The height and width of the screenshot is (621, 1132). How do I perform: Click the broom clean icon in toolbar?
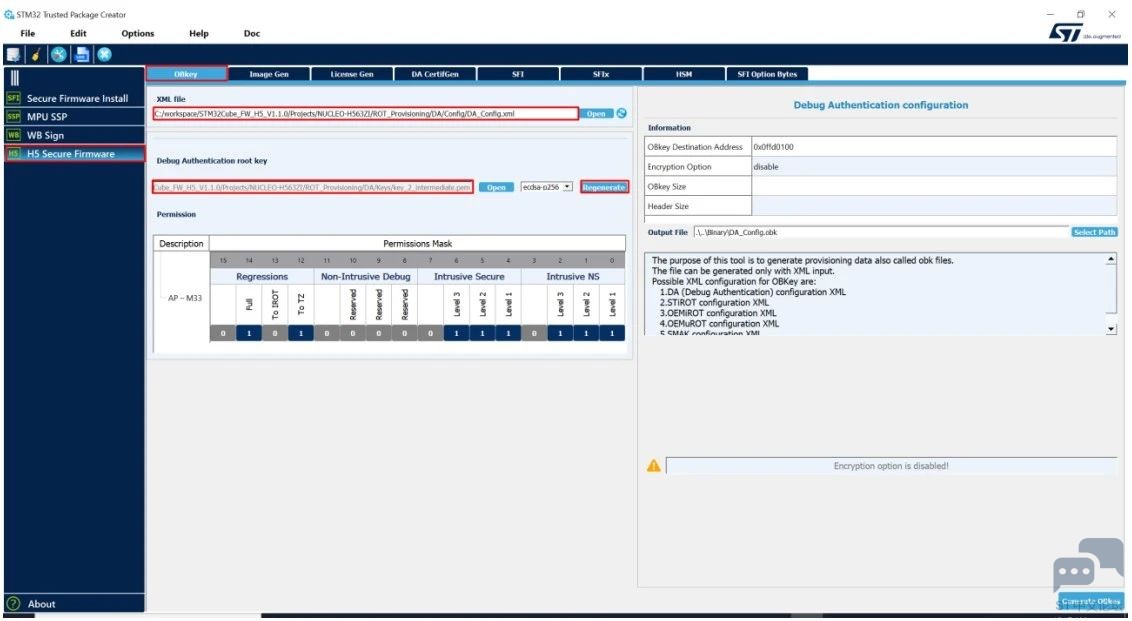click(35, 54)
